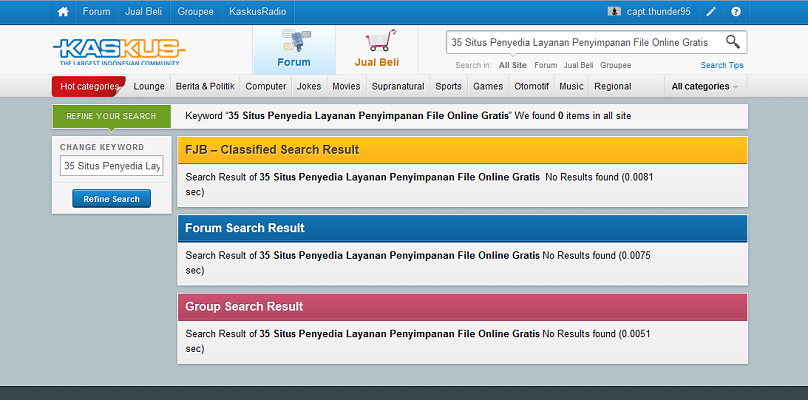The height and width of the screenshot is (400, 808).
Task: Click the FJB – Classified Search Result header
Action: 462,150
